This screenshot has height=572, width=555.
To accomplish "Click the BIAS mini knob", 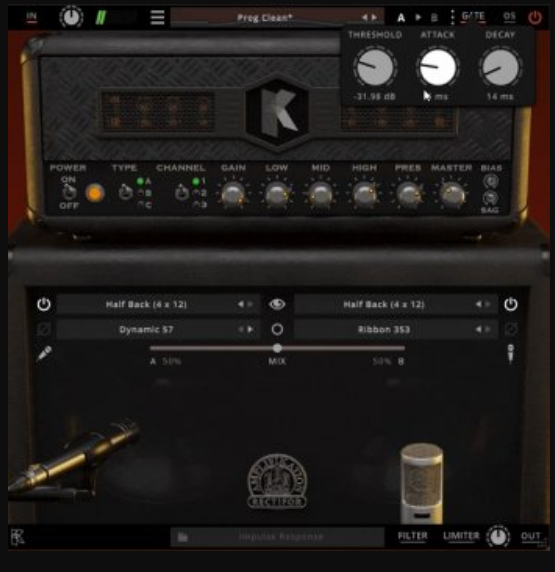I will click(x=490, y=181).
